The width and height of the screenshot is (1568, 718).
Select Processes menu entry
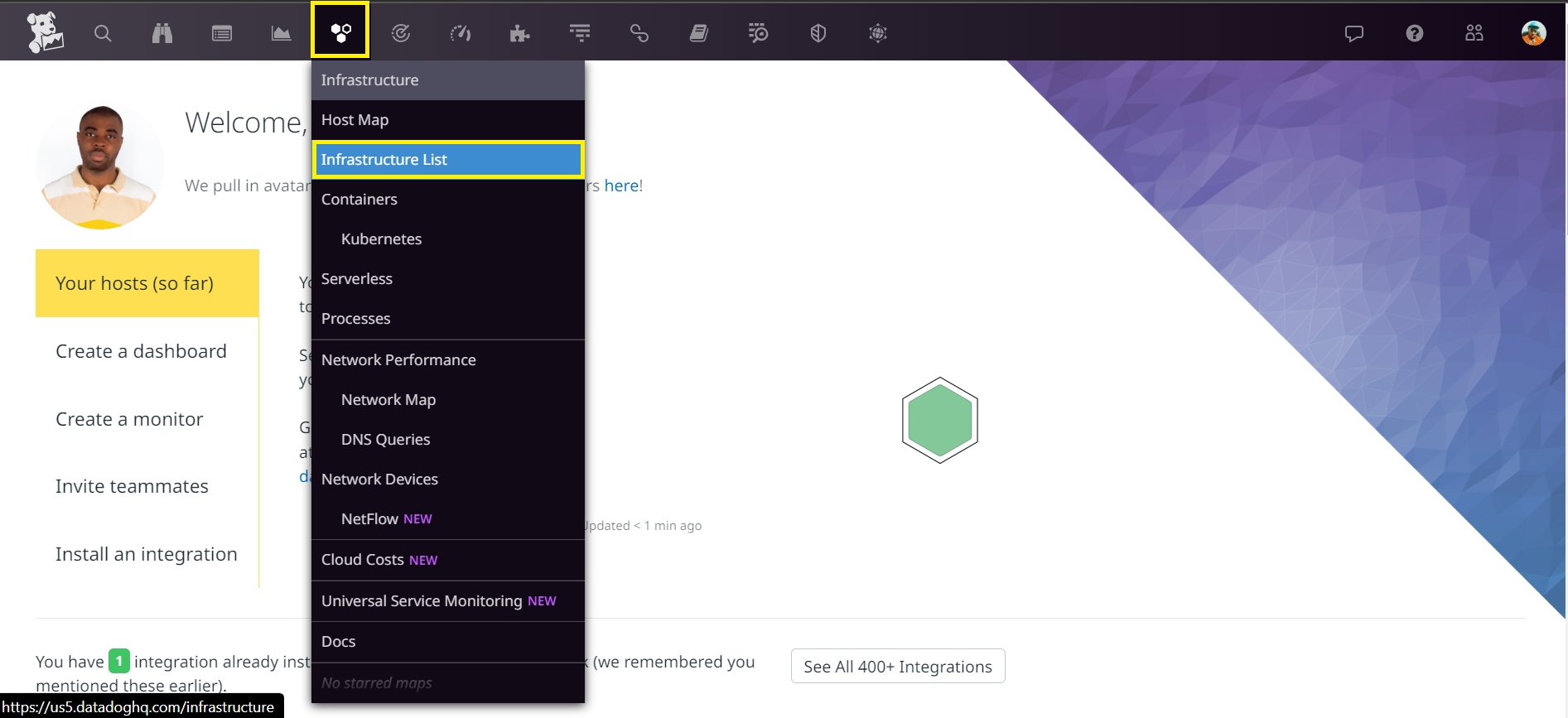[x=448, y=319]
